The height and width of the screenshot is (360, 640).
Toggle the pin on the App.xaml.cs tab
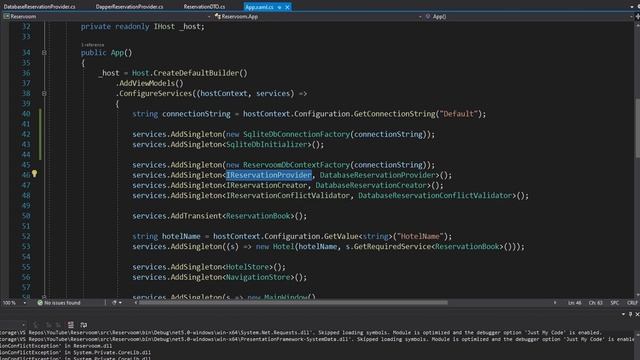(280, 7)
